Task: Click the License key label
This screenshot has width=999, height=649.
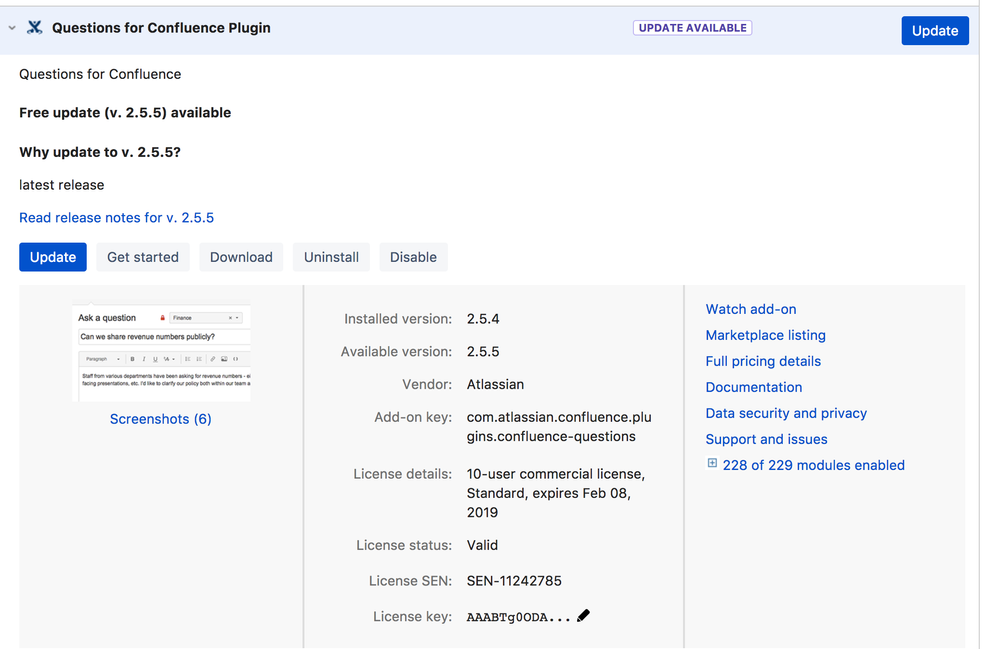Action: [x=412, y=617]
